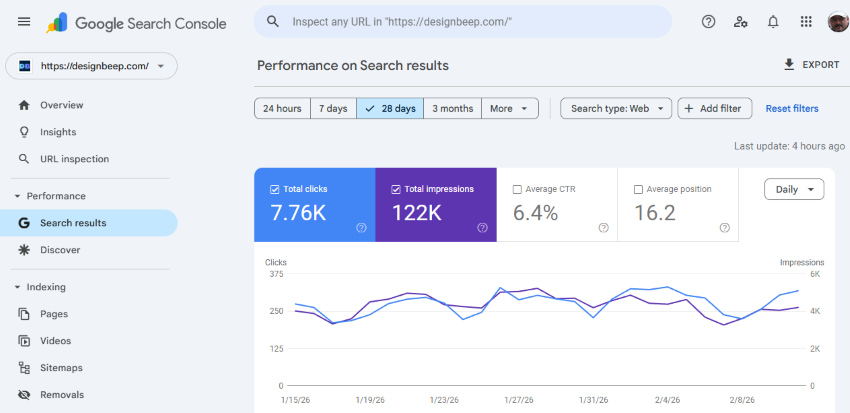This screenshot has height=413, width=850.
Task: Enable the Average CTR checkbox
Action: [517, 189]
